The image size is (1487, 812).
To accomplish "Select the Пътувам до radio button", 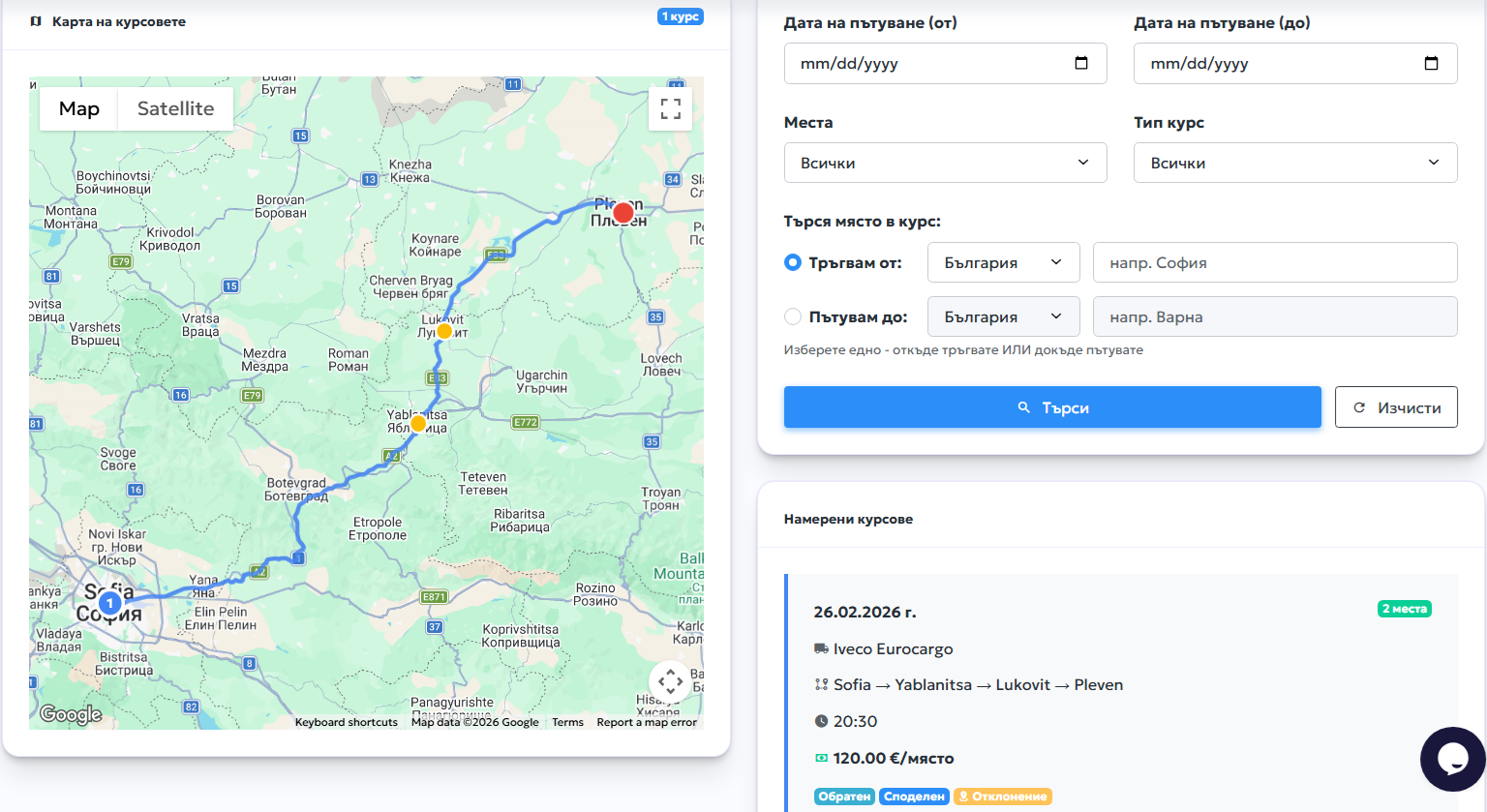I will [793, 316].
